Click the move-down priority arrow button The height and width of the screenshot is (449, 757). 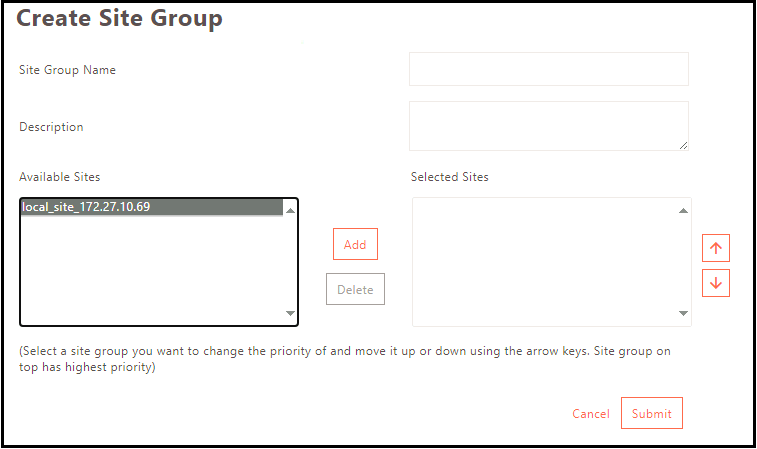click(x=715, y=283)
